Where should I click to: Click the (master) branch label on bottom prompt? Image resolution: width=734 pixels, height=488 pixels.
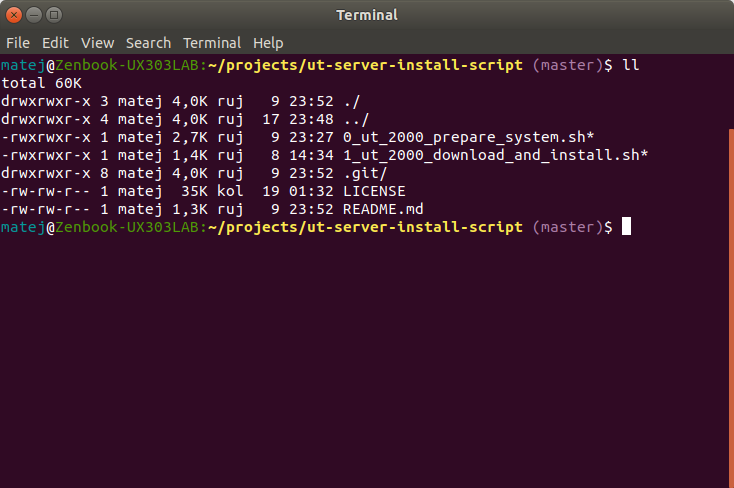pyautogui.click(x=567, y=227)
